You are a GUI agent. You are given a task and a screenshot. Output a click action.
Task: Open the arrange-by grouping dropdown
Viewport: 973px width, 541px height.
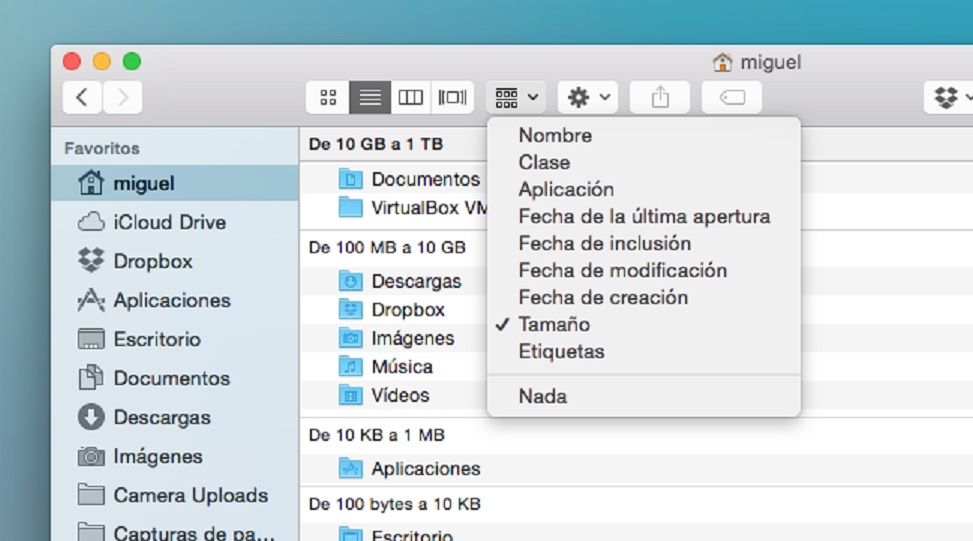pyautogui.click(x=516, y=97)
